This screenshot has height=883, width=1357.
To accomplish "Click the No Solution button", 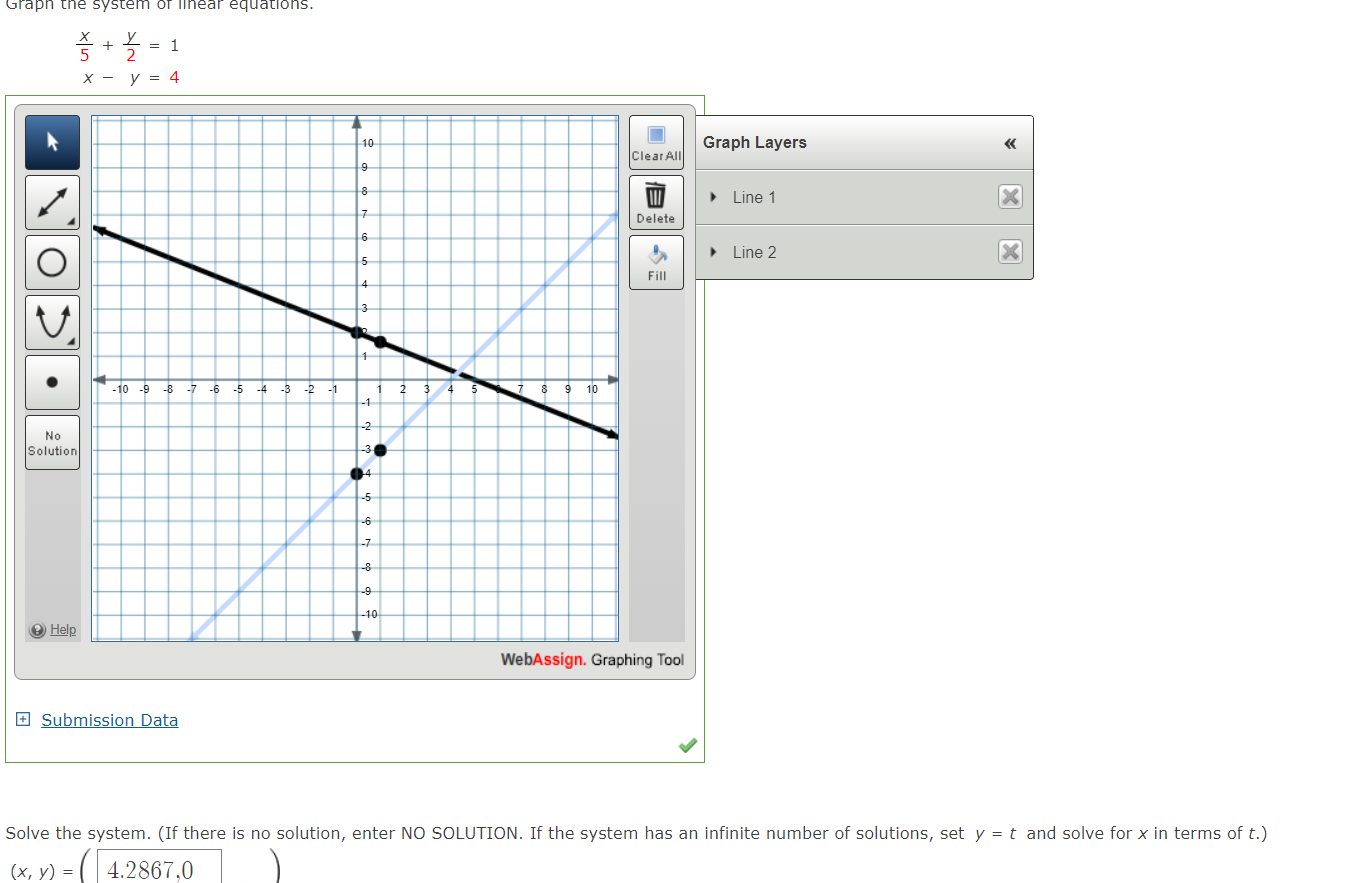I will (x=51, y=442).
